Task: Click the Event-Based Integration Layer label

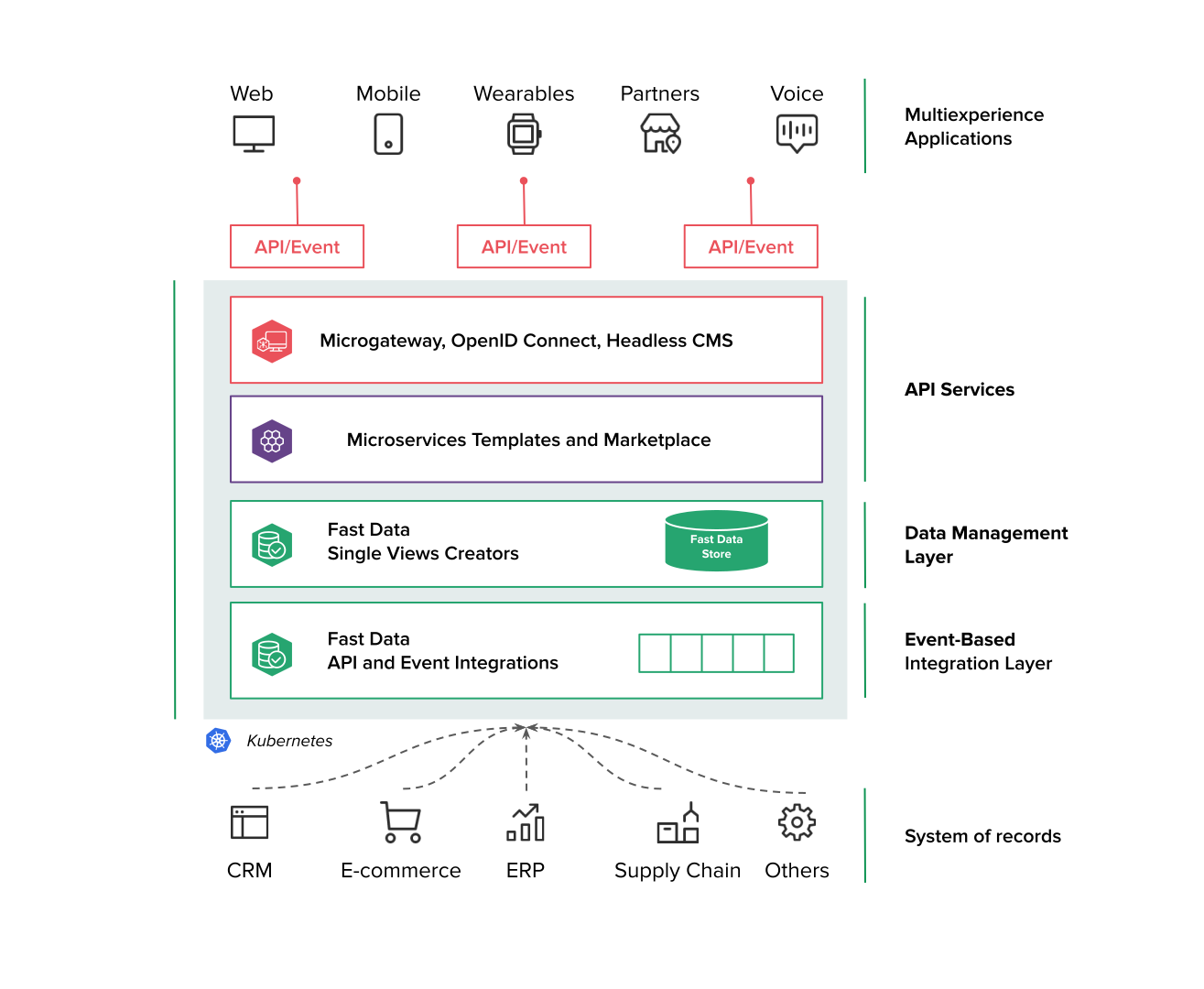Action: [x=978, y=651]
